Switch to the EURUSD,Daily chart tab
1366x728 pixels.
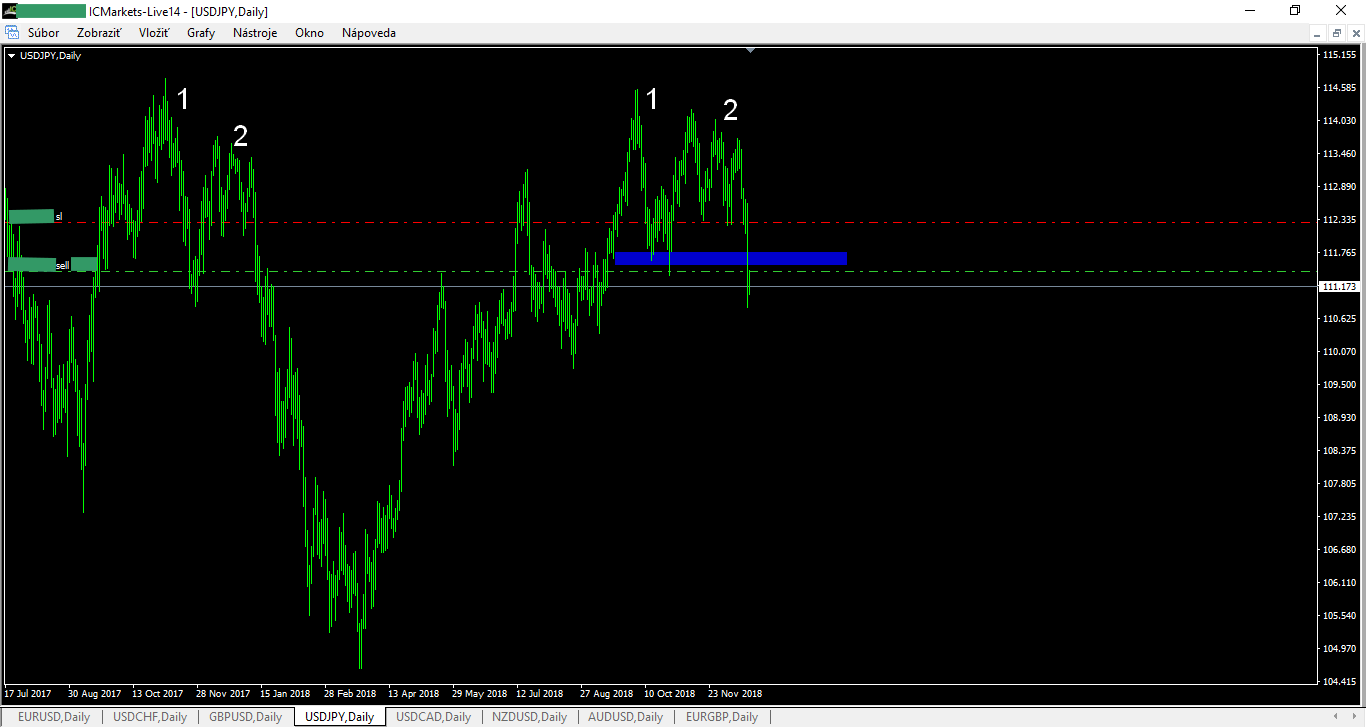click(x=54, y=717)
